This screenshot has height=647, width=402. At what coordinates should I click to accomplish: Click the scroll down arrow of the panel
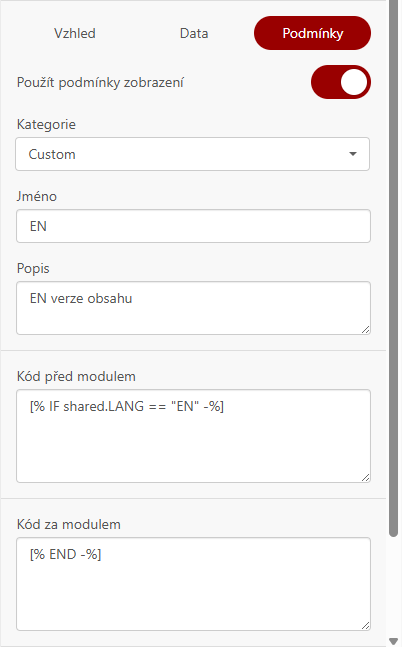(394, 641)
